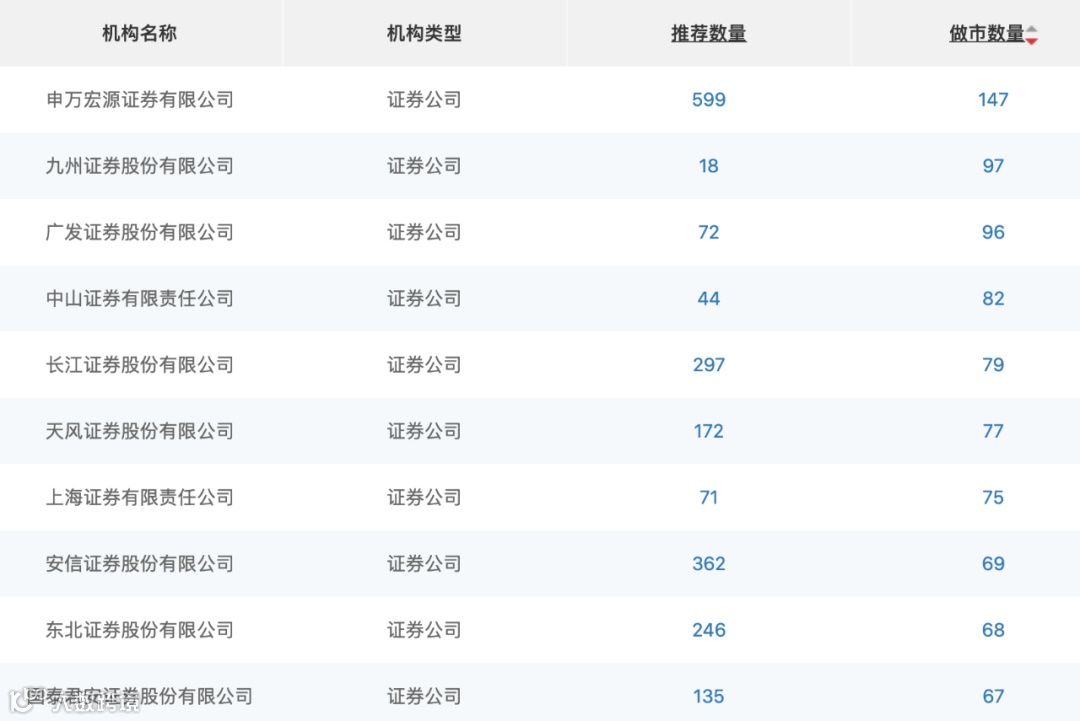Open market-making count 69 for 安信证券

[x=993, y=563]
